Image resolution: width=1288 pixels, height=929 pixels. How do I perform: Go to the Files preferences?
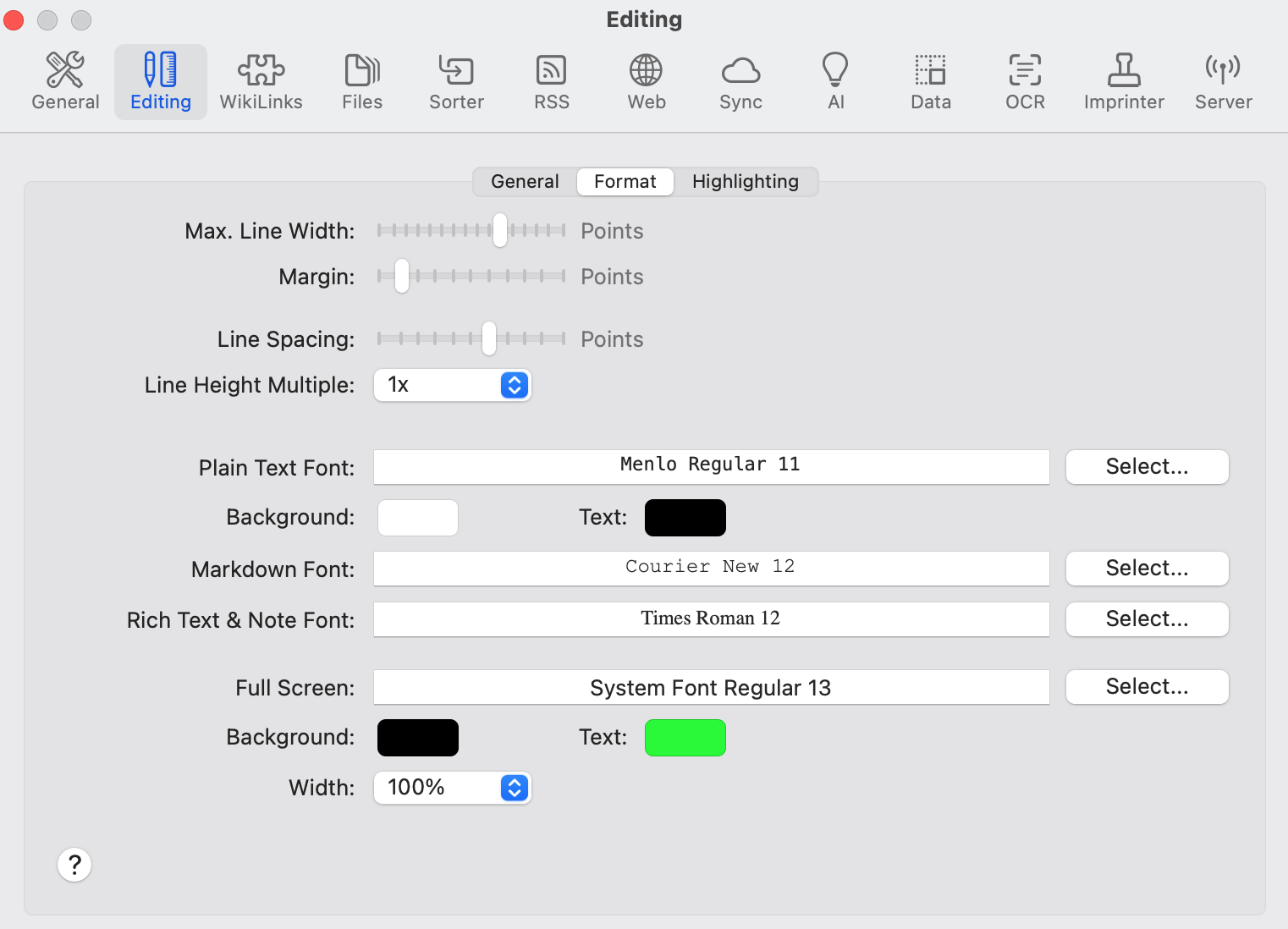pos(362,82)
